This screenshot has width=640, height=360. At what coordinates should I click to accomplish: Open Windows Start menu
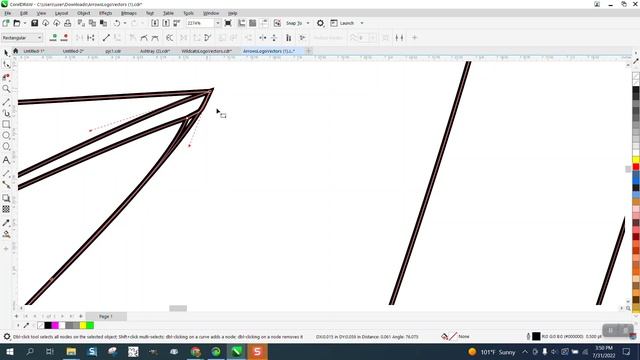9,351
